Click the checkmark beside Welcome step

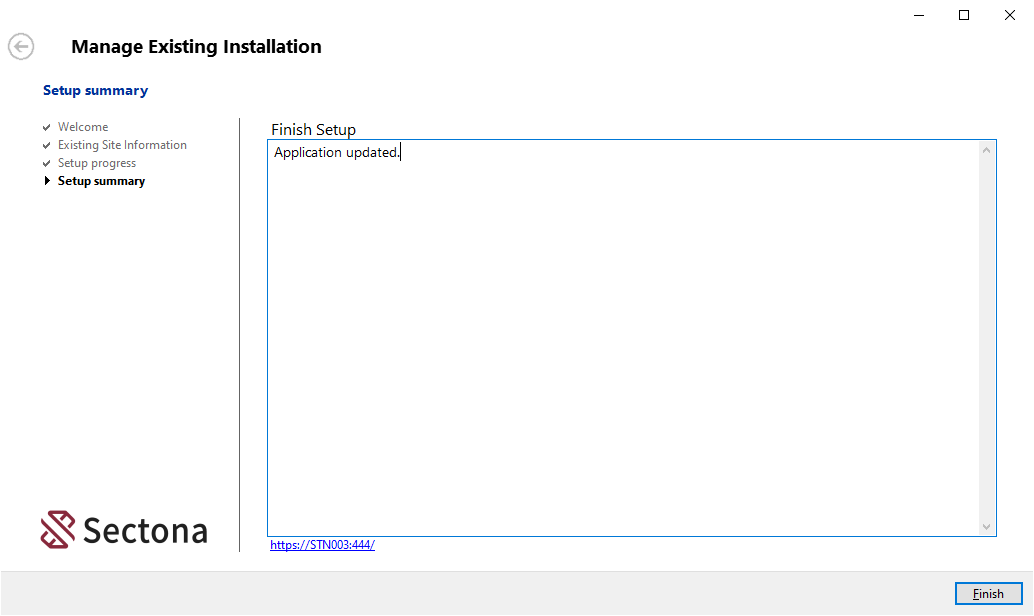(46, 128)
